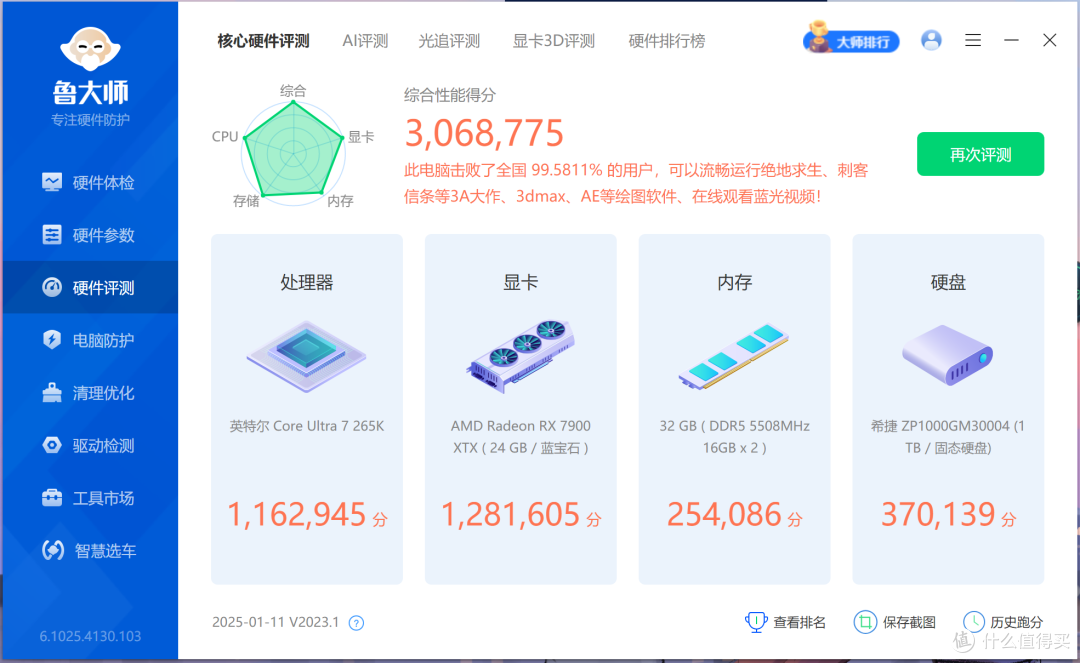Screen dimensions: 1080x663
Task: Click the 保存截图 link
Action: (909, 622)
